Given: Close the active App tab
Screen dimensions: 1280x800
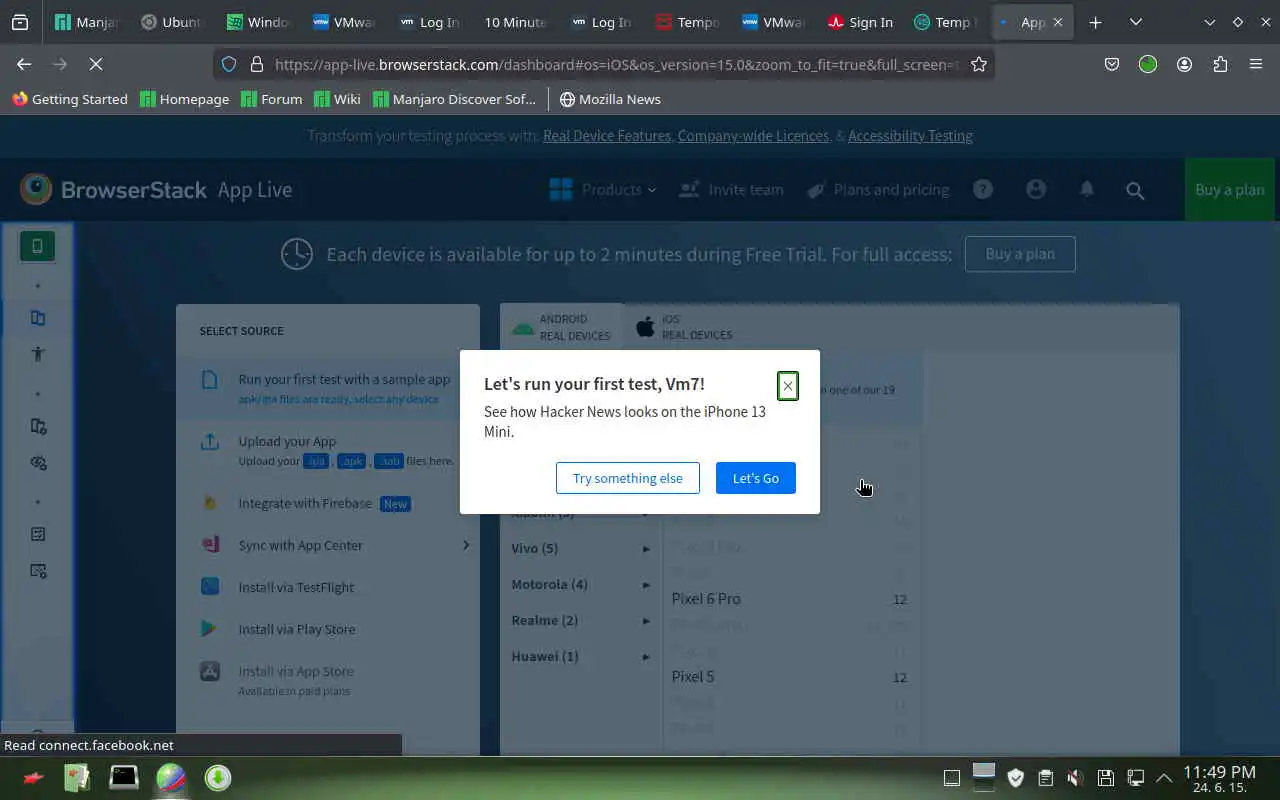Looking at the screenshot, I should click(x=1058, y=22).
